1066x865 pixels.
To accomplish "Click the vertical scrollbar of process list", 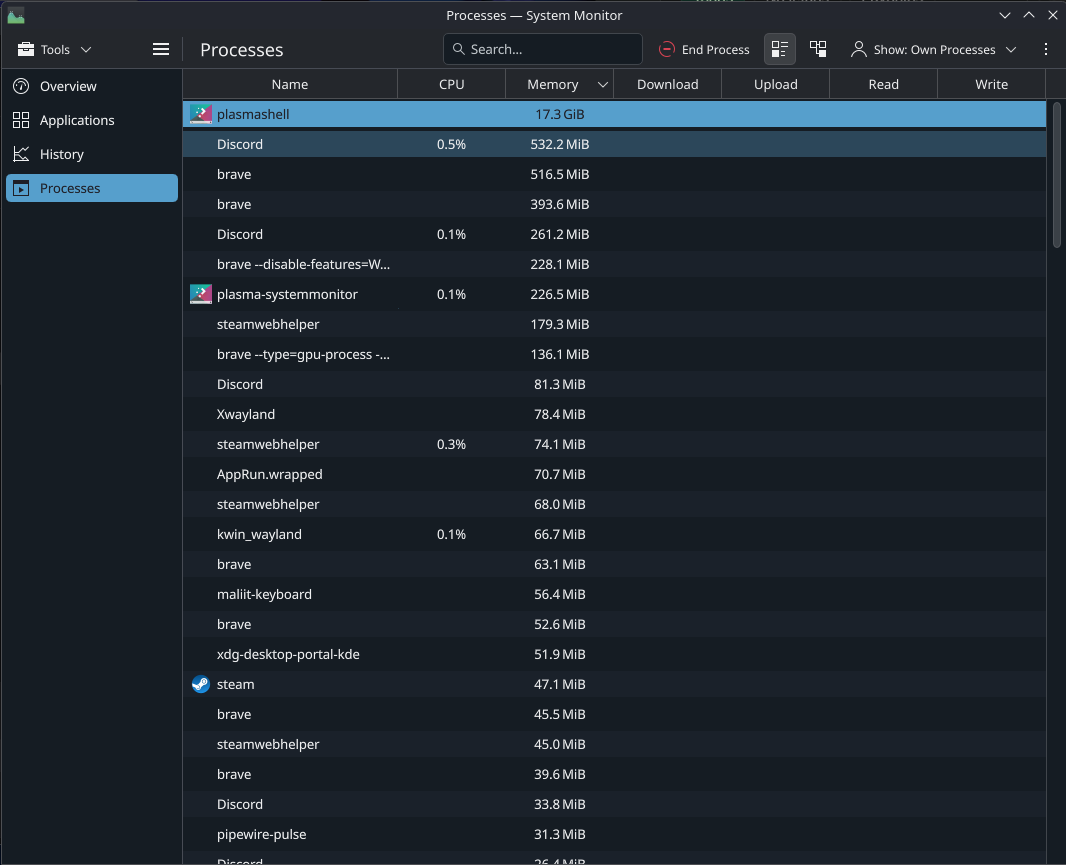I will point(1057,175).
